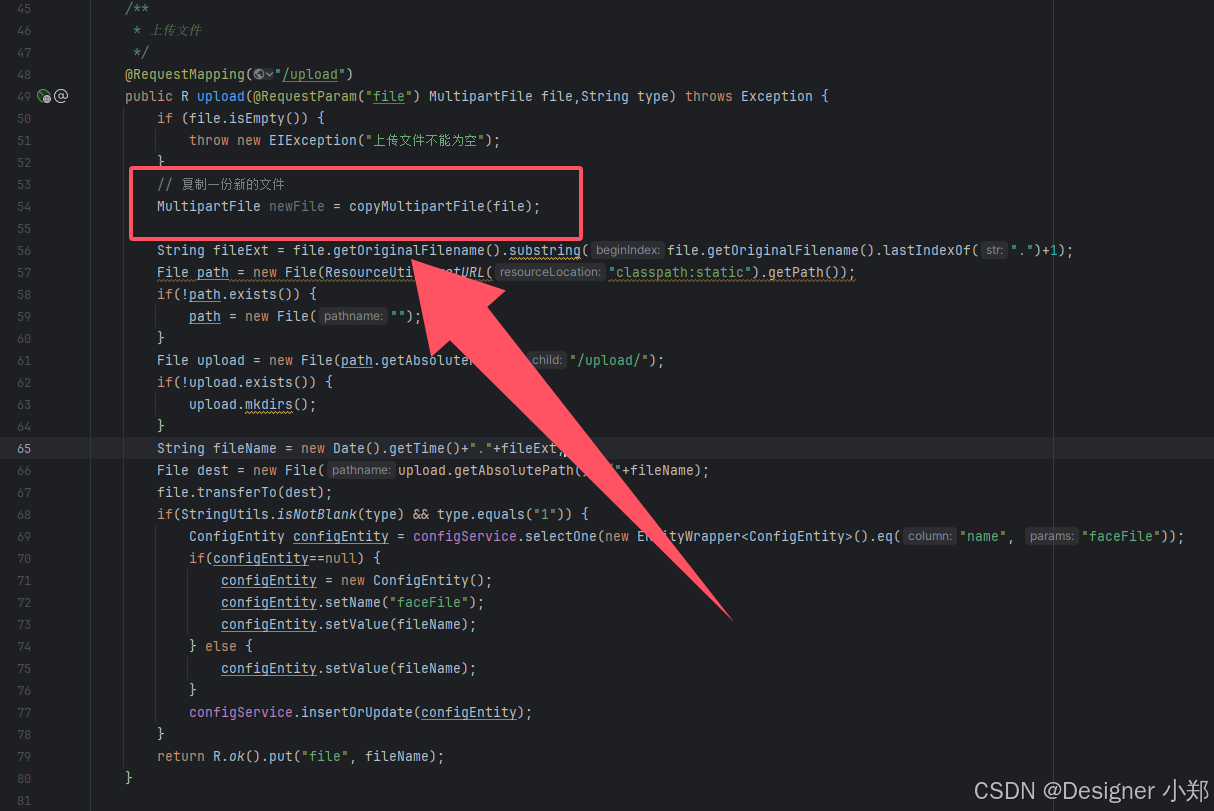Screen dimensions: 1214x811
Task: Open the chevron dropdown beside the globe icon
Action: coord(270,74)
